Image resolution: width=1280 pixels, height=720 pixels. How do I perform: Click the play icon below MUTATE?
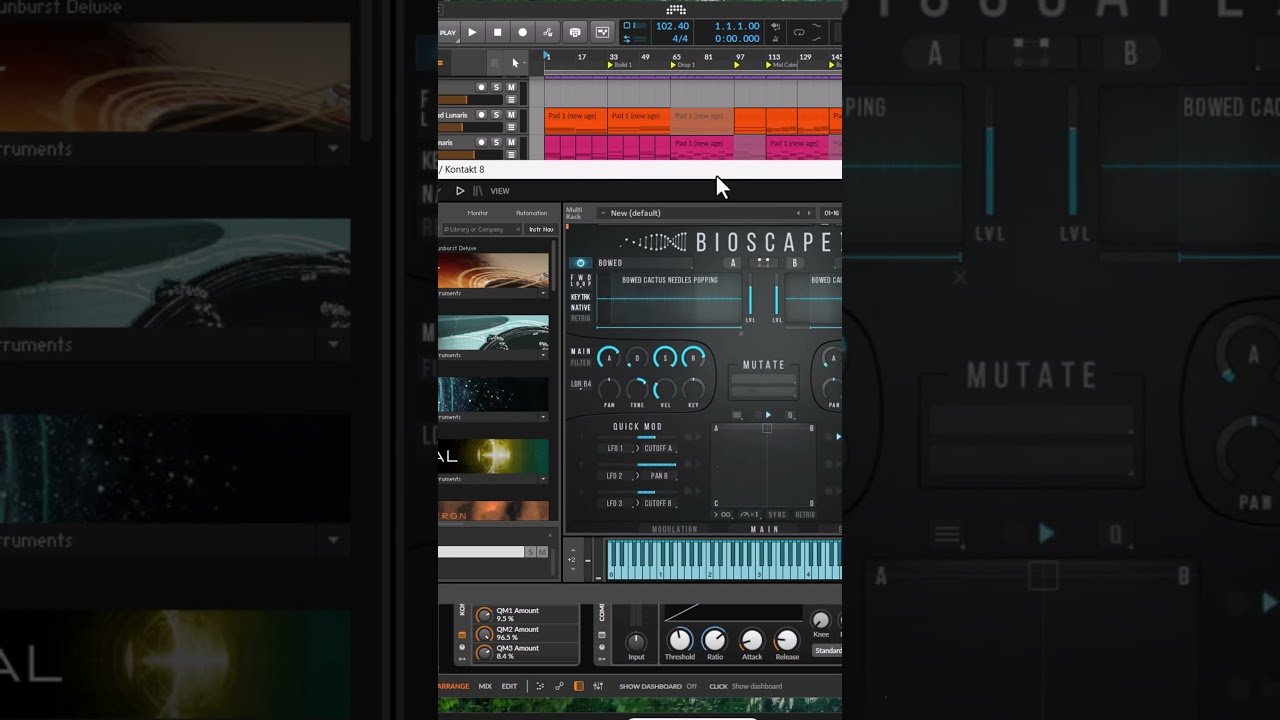pyautogui.click(x=768, y=415)
